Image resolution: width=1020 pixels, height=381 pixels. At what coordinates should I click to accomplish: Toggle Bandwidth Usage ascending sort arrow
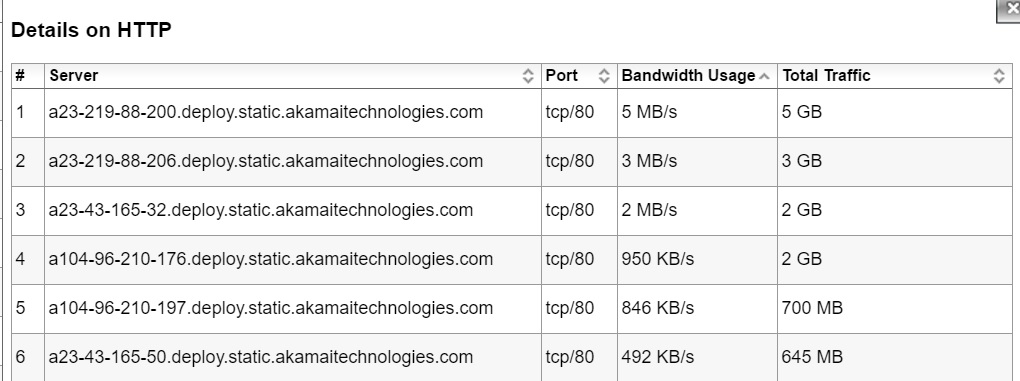(764, 77)
